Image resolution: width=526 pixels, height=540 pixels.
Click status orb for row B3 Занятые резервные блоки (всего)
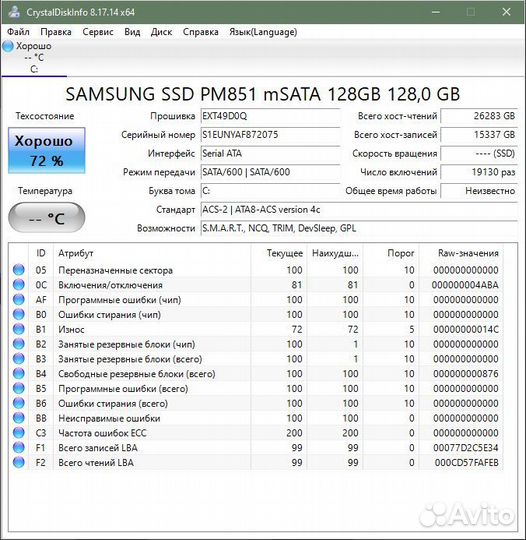click(x=19, y=359)
